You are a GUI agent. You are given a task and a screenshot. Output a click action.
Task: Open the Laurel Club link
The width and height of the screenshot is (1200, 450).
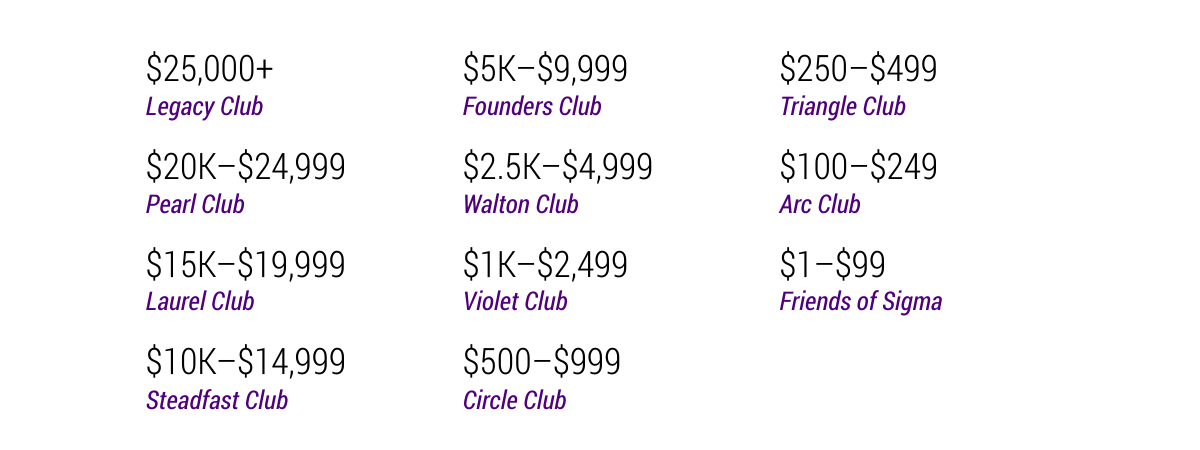coord(200,302)
